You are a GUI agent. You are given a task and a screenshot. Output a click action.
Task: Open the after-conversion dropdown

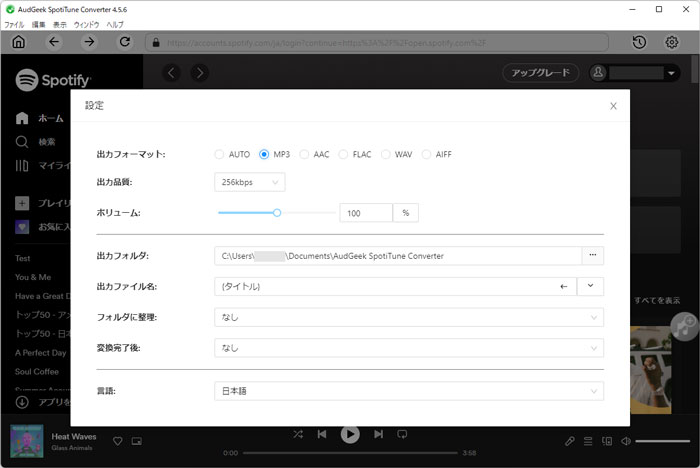point(409,348)
